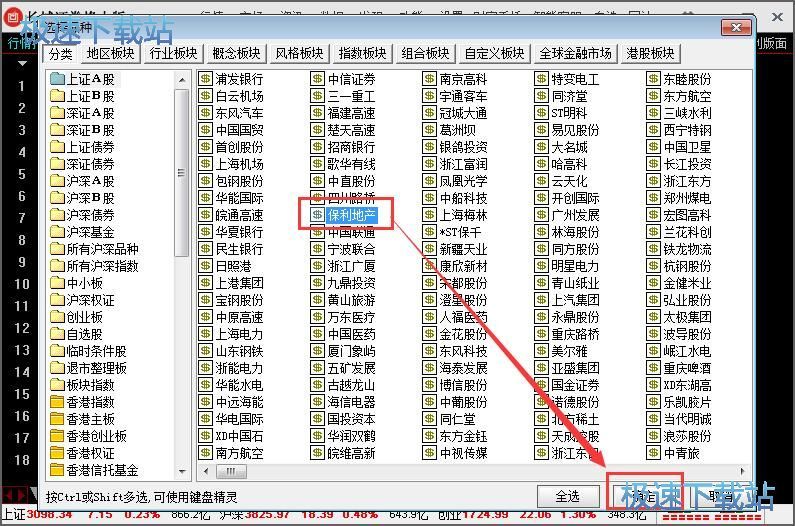The width and height of the screenshot is (795, 526).
Task: Select stock 同仁堂 in the list
Action: coord(450,419)
